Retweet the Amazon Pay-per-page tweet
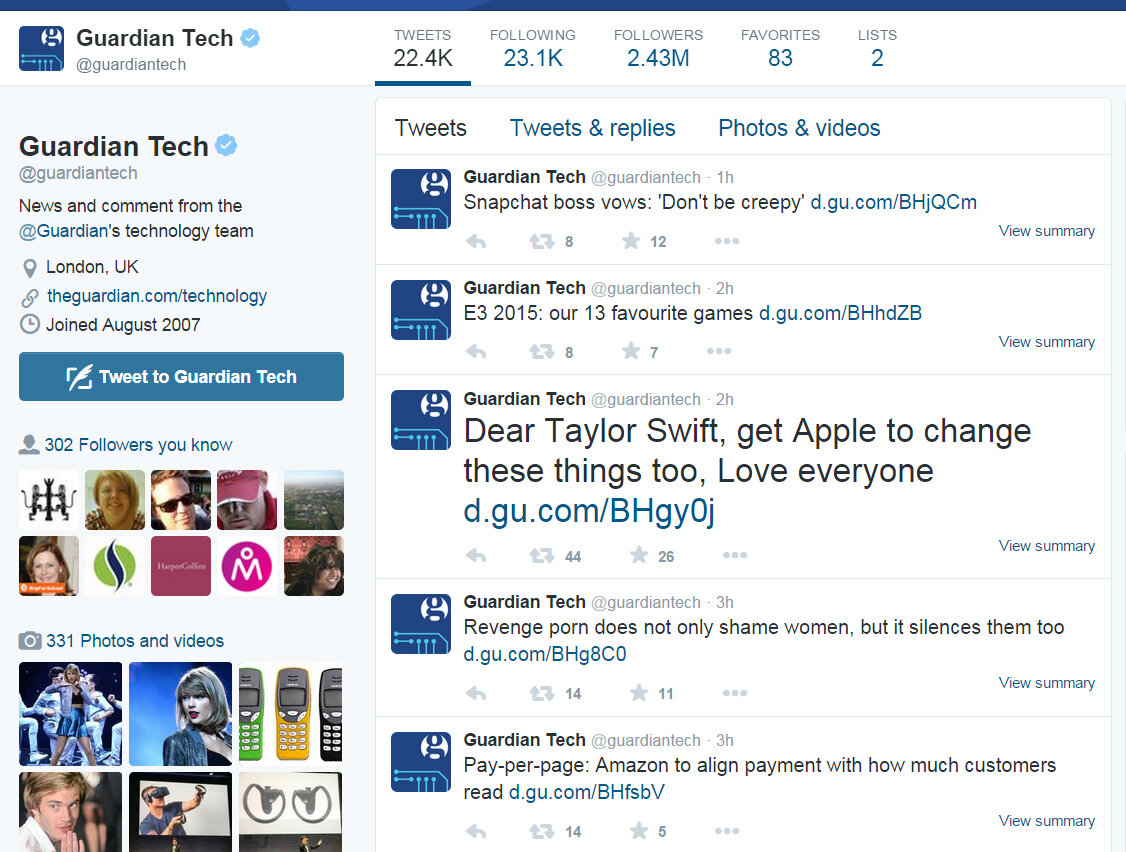This screenshot has height=852, width=1126. [x=541, y=831]
